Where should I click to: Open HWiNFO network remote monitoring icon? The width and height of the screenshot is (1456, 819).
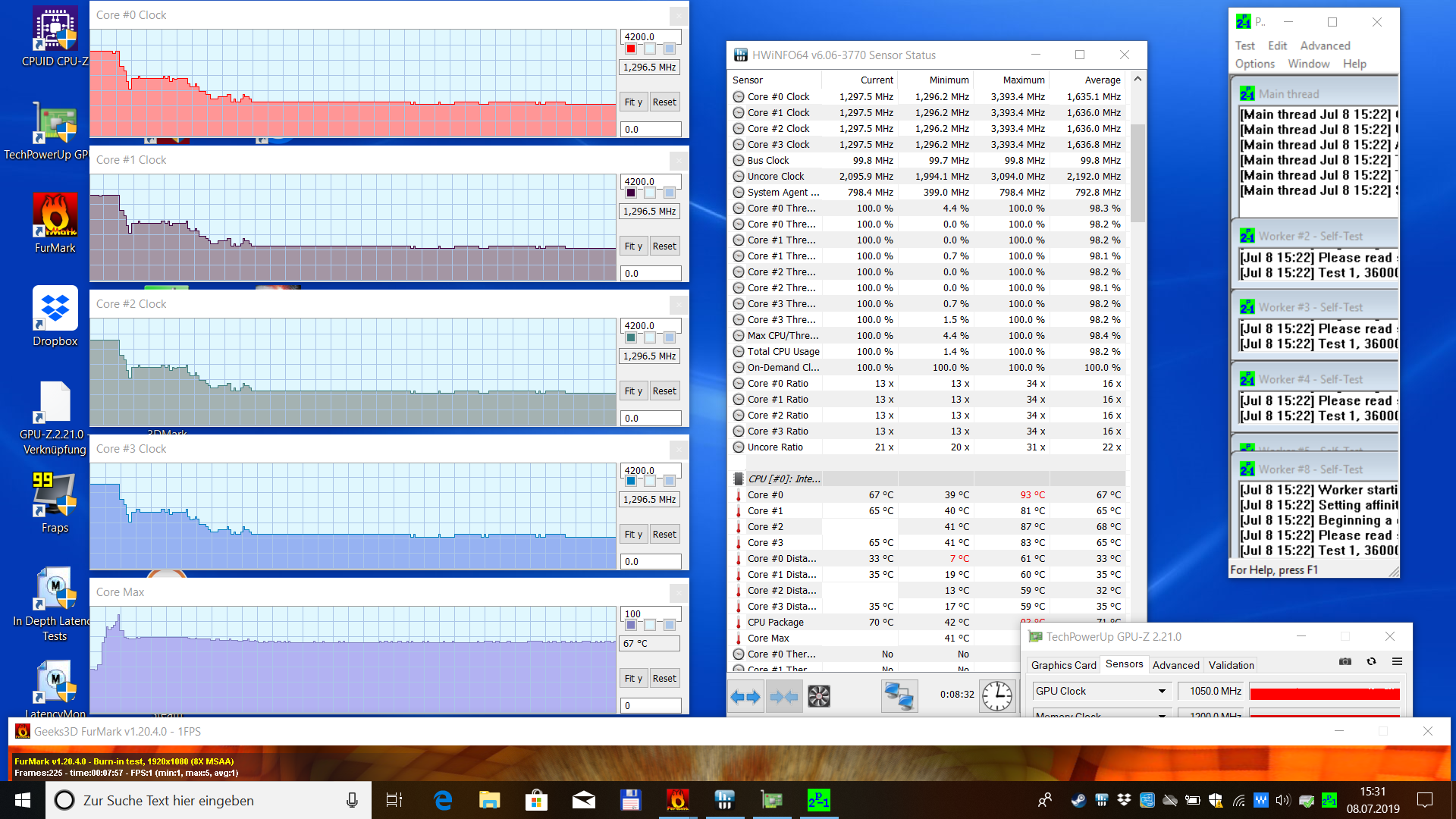click(x=899, y=696)
